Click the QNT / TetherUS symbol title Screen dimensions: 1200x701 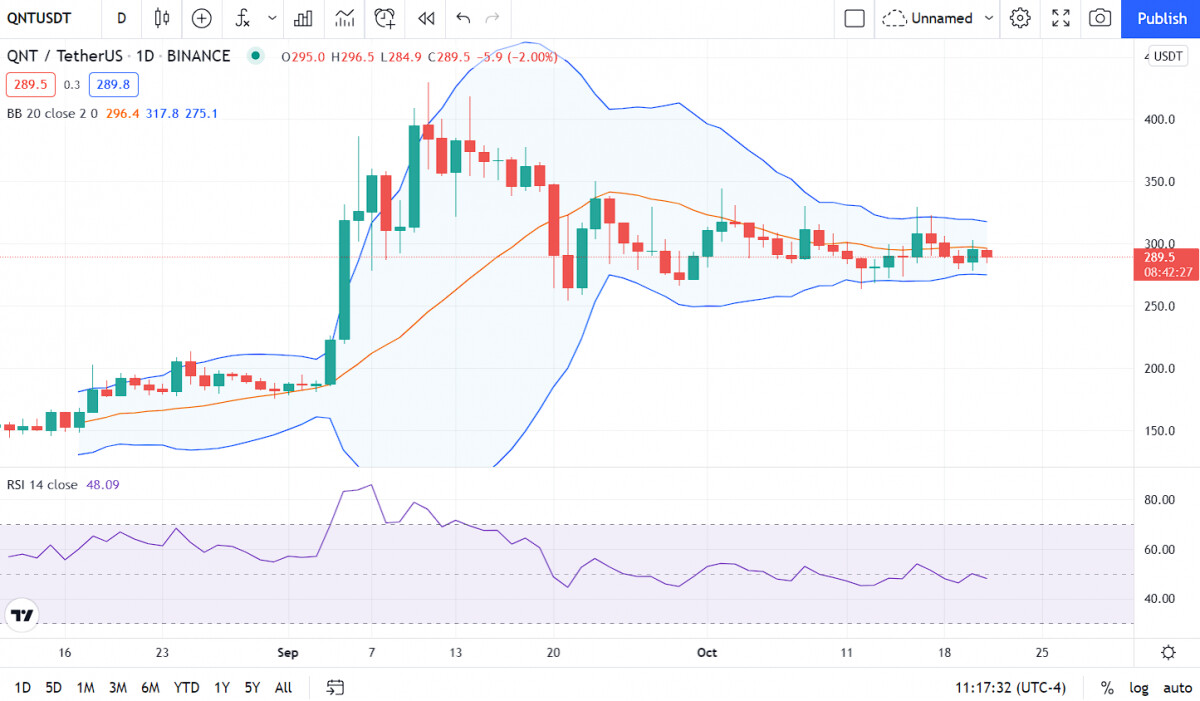[x=118, y=56]
